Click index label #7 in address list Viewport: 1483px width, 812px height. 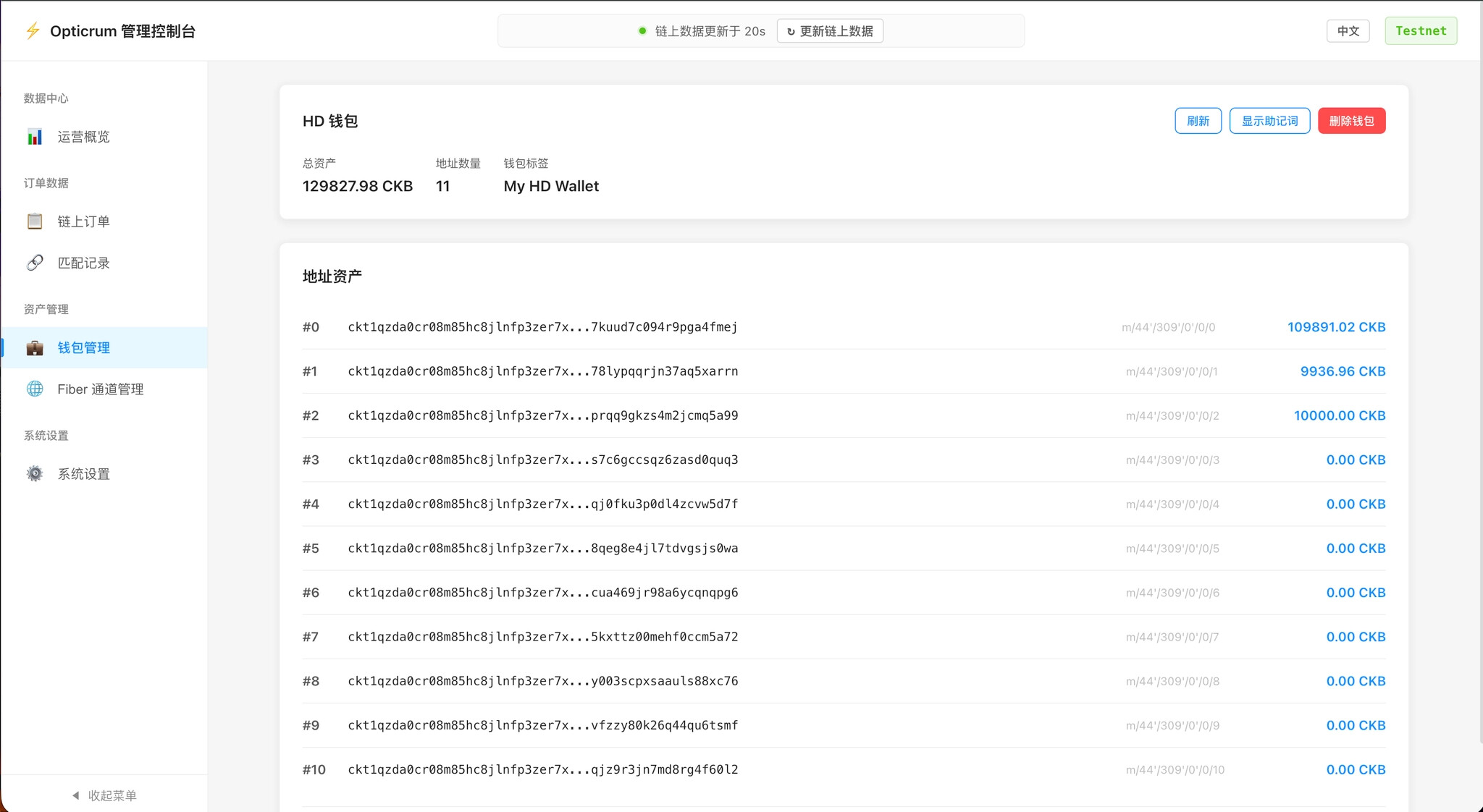311,637
